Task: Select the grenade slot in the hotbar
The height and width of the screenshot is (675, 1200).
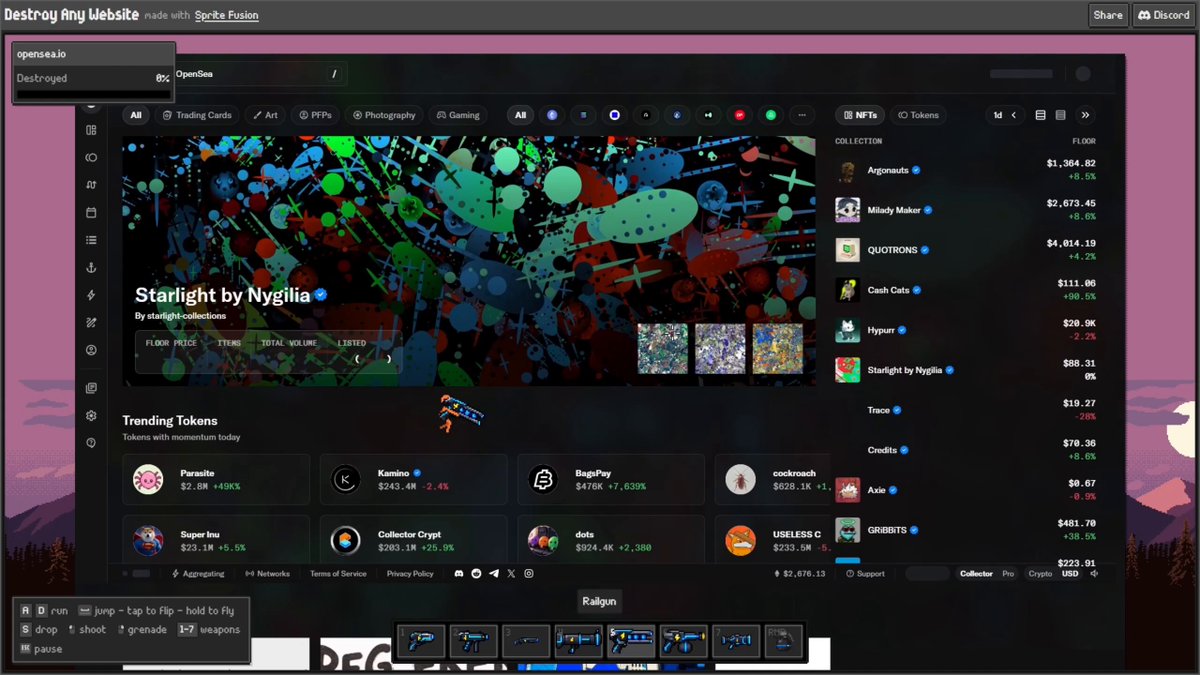Action: click(783, 641)
